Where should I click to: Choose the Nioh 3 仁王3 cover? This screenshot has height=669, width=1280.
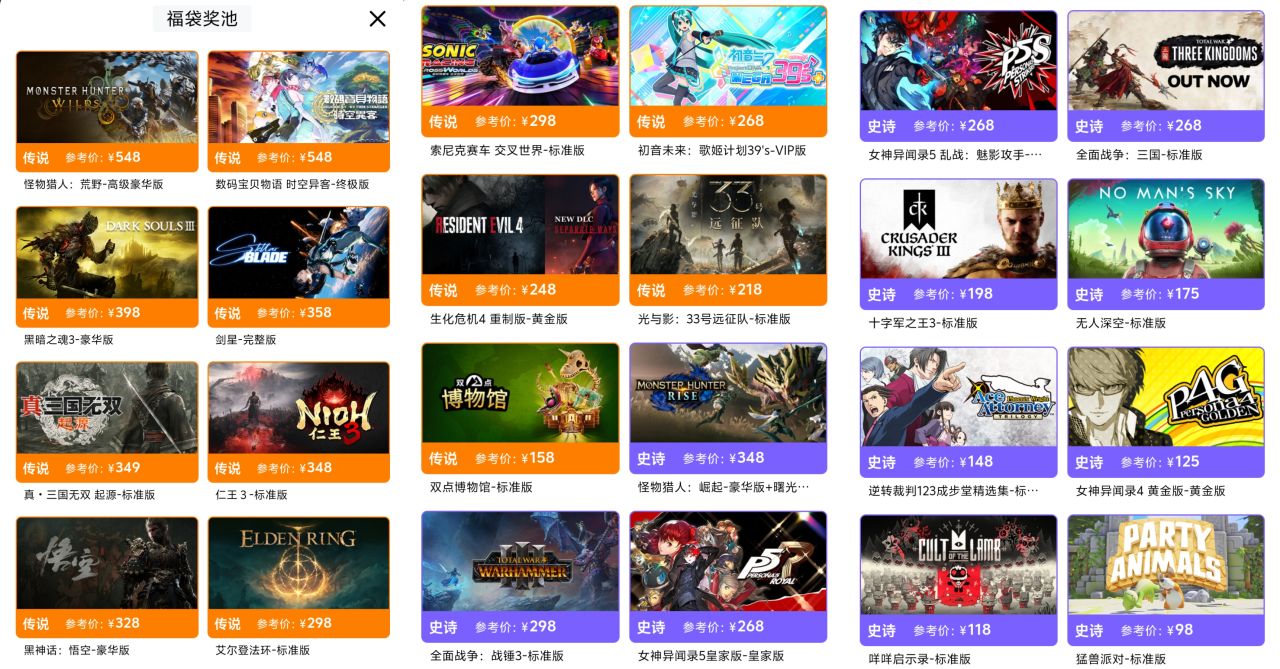(x=299, y=407)
